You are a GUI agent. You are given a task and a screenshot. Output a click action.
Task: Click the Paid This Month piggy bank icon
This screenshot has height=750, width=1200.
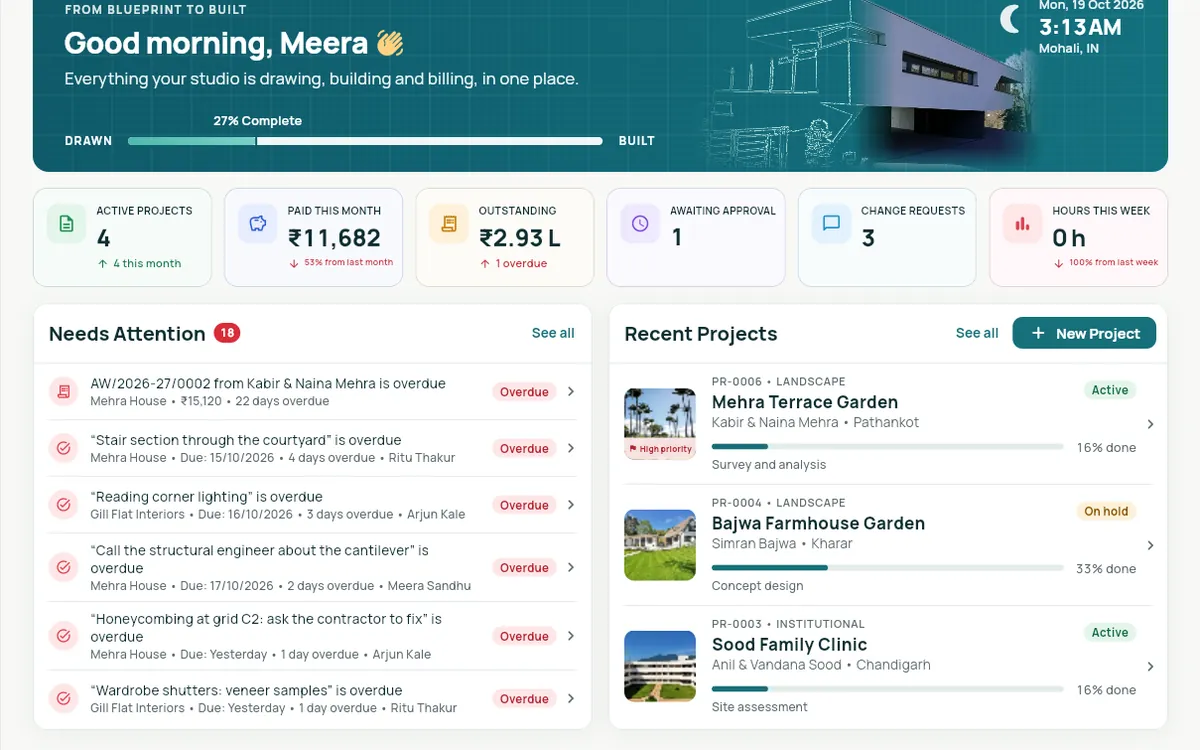tap(257, 224)
